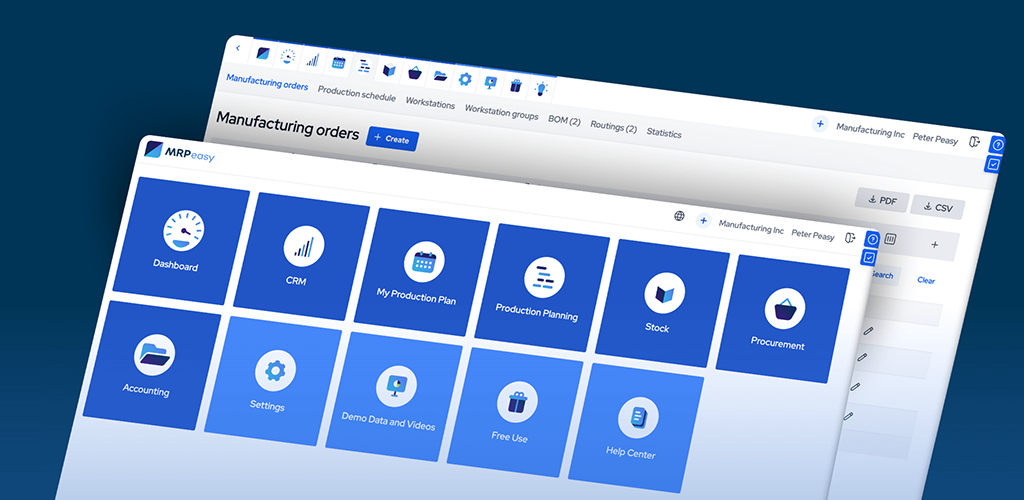
Task: Click the plus icon beside Manufacturing Inc in rear window
Action: click(820, 124)
